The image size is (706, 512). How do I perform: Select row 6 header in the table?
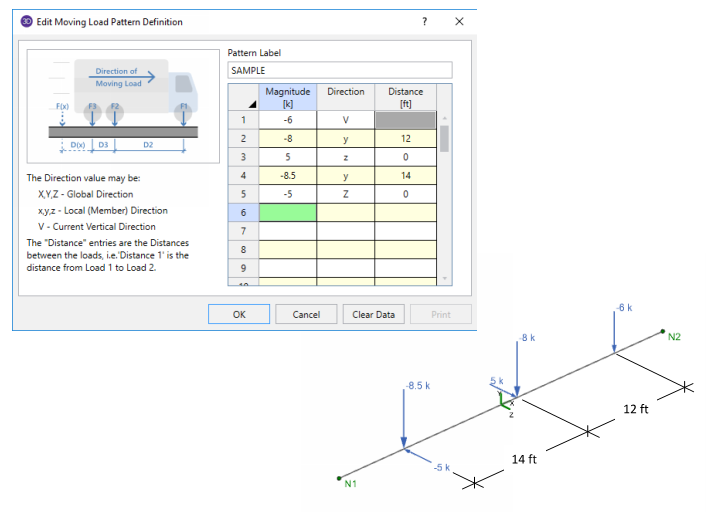(244, 213)
